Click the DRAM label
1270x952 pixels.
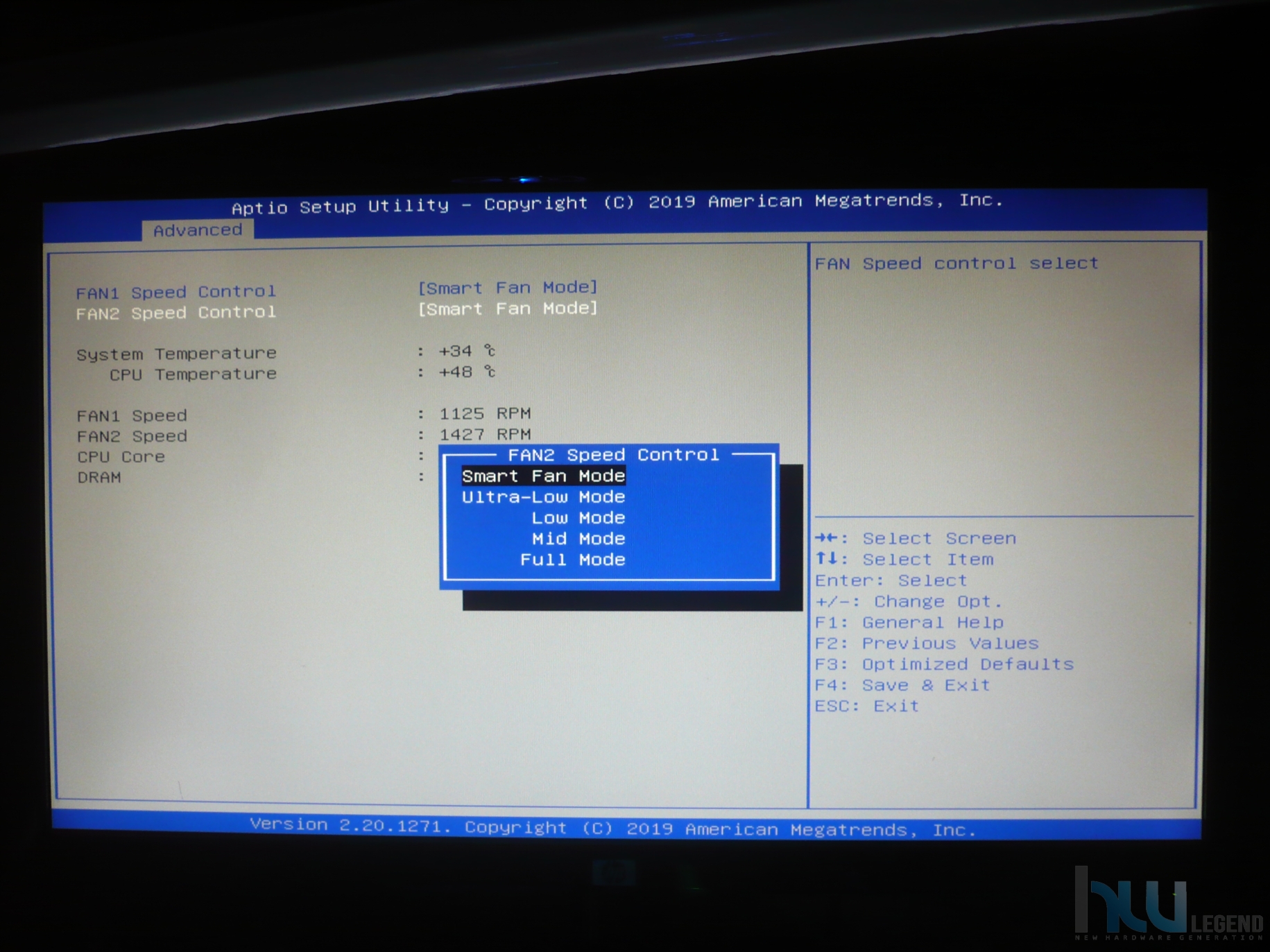tap(99, 477)
